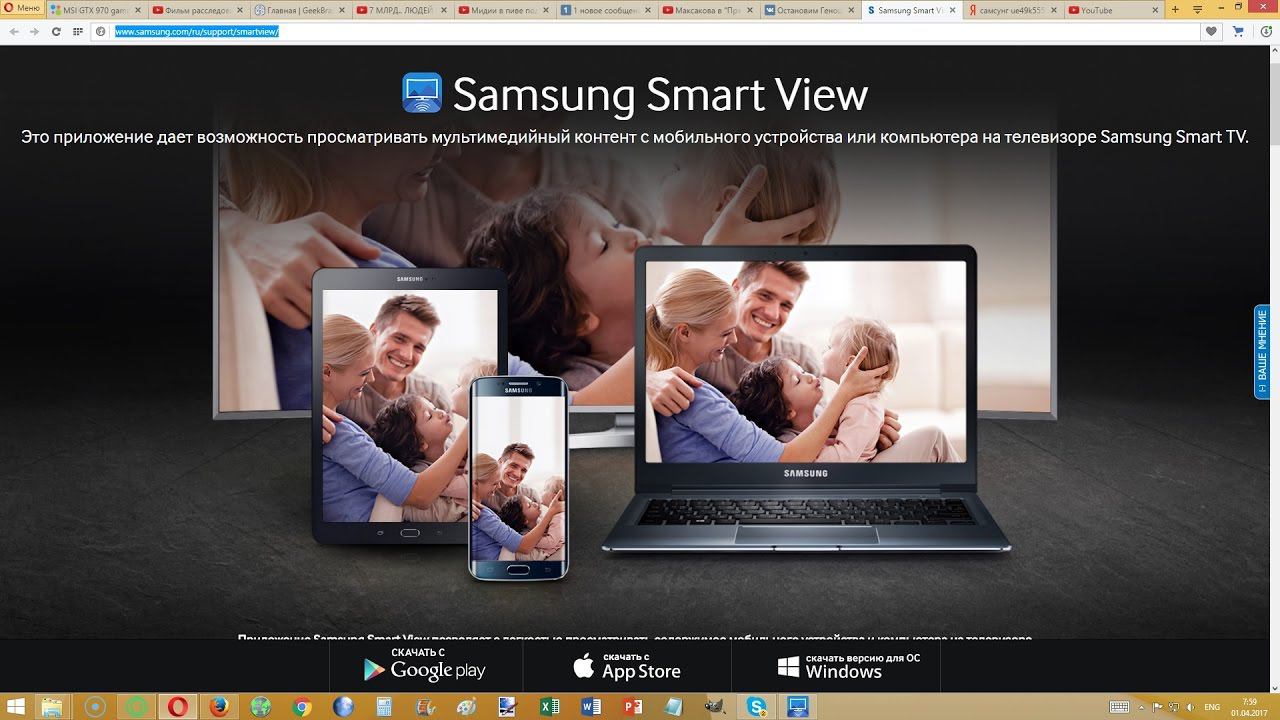Open the Speed Dial grid
This screenshot has width=1280, height=720.
(x=78, y=31)
